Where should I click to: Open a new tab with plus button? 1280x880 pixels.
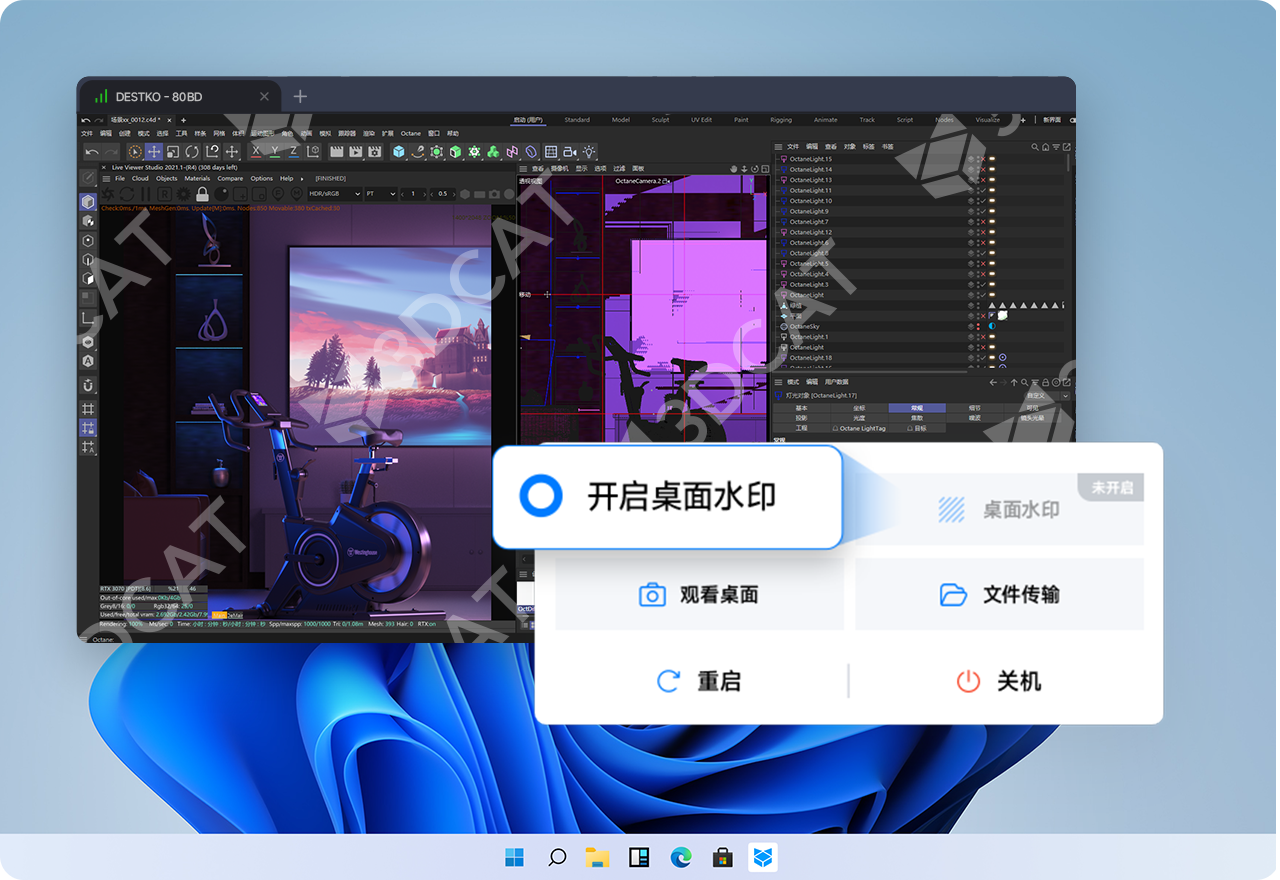pos(300,96)
